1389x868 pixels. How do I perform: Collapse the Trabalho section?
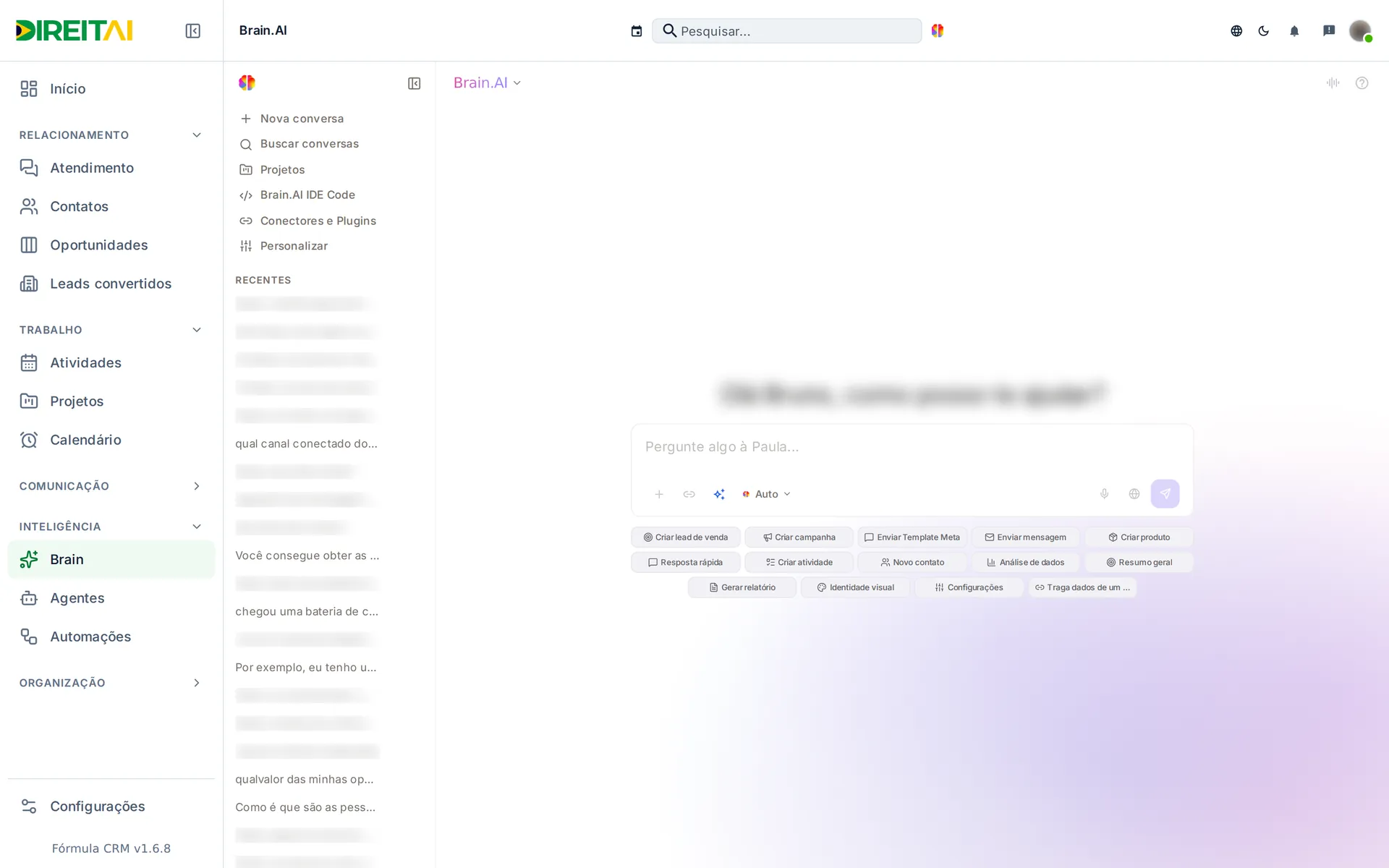coord(197,330)
